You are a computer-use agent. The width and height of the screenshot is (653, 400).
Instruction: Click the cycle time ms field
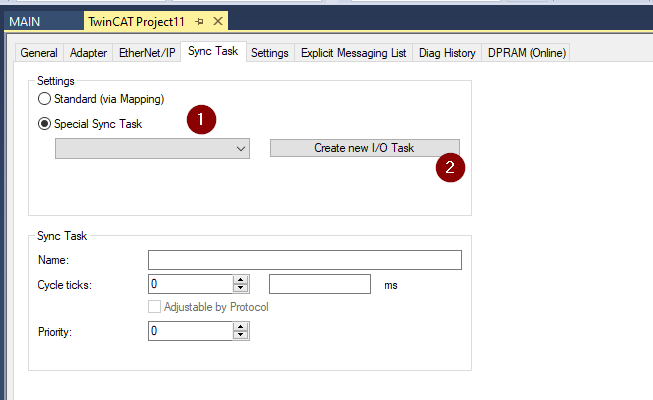[320, 284]
